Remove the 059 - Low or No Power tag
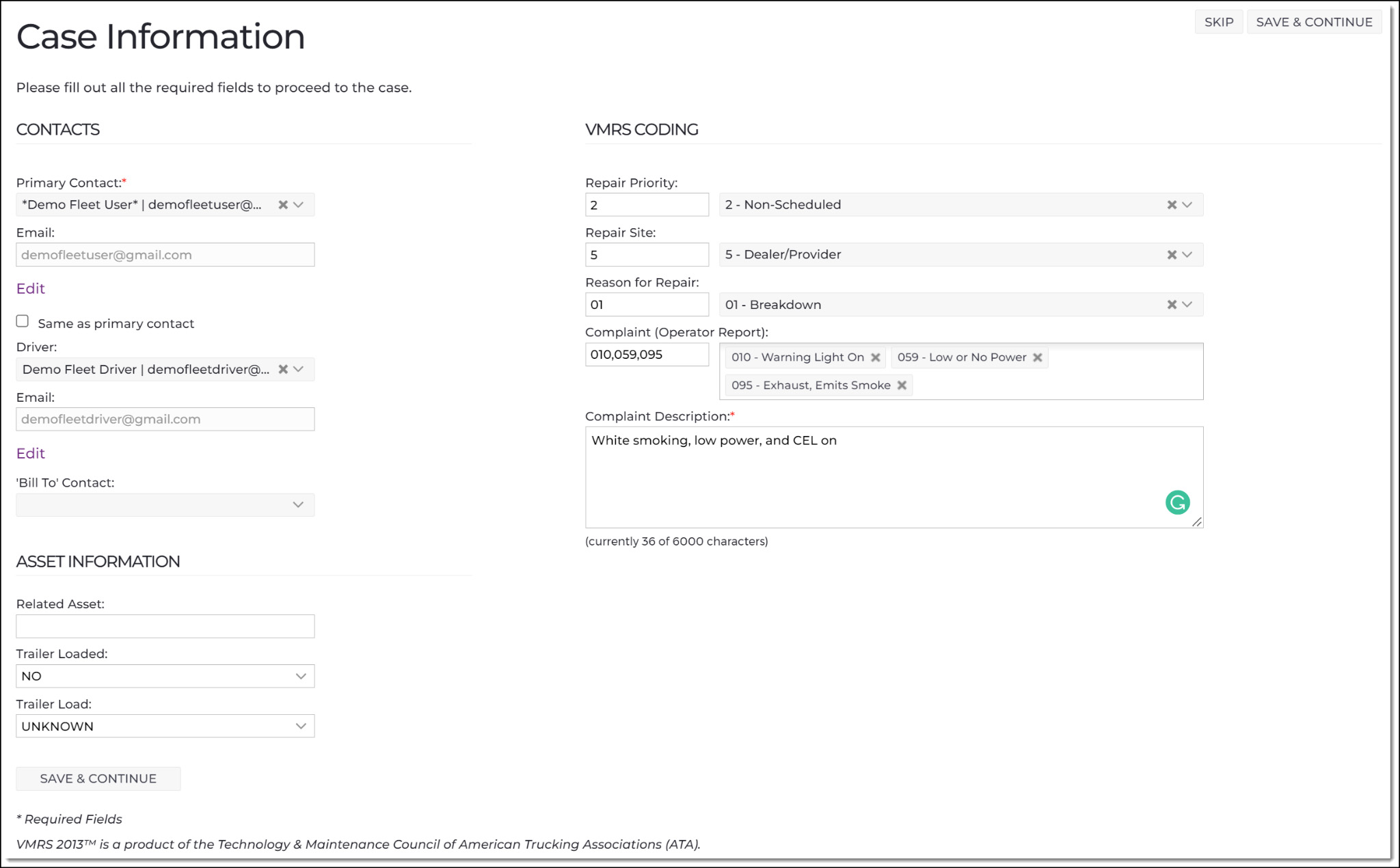The image size is (1400, 868). [x=1037, y=357]
